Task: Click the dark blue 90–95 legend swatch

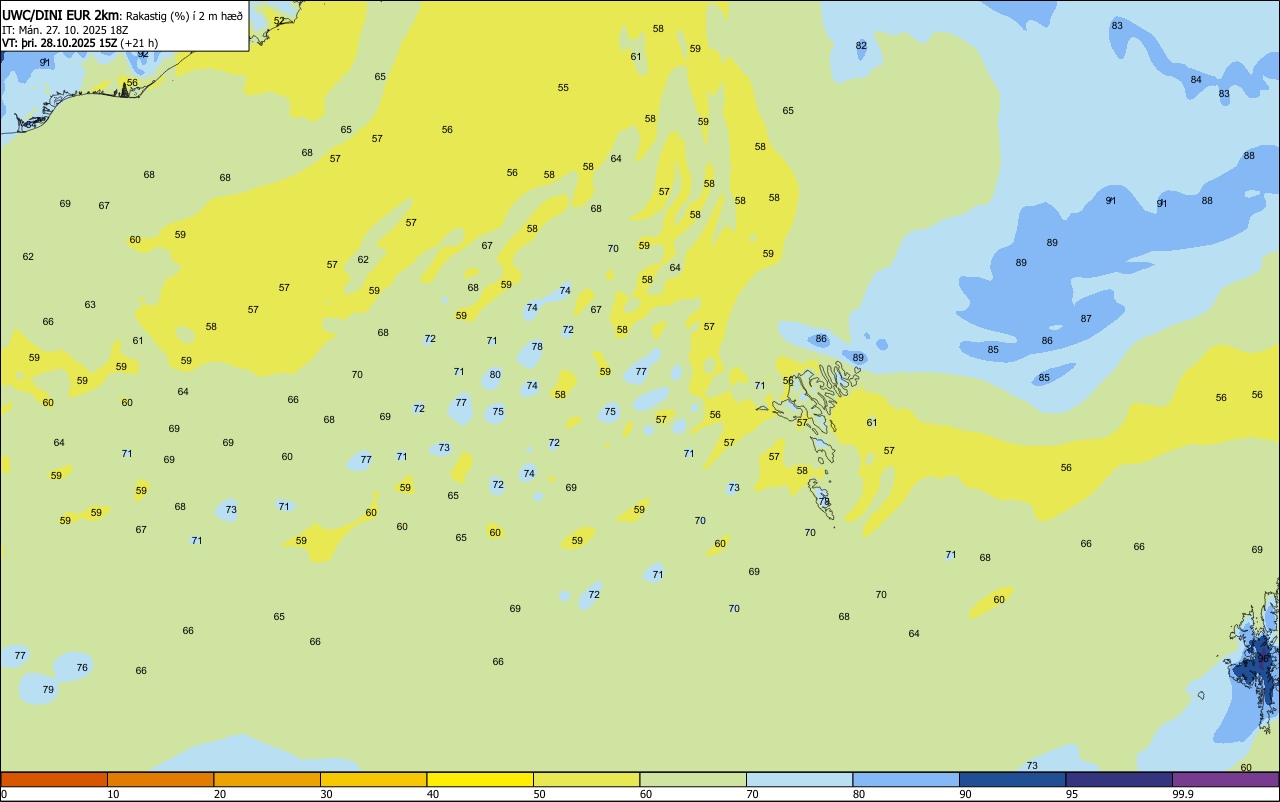Action: [1012, 779]
